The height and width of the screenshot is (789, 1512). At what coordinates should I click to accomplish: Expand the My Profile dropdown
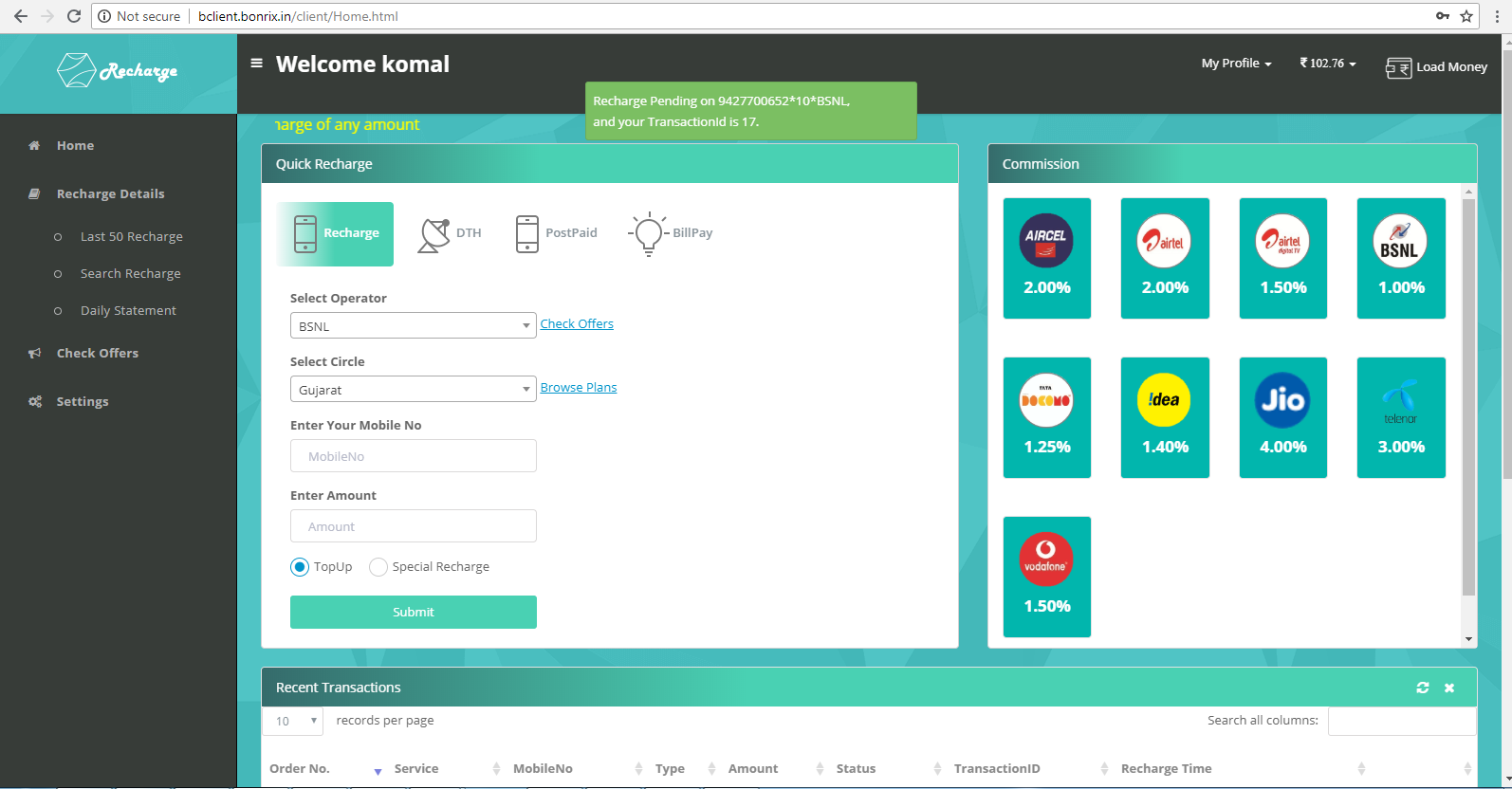click(x=1236, y=64)
